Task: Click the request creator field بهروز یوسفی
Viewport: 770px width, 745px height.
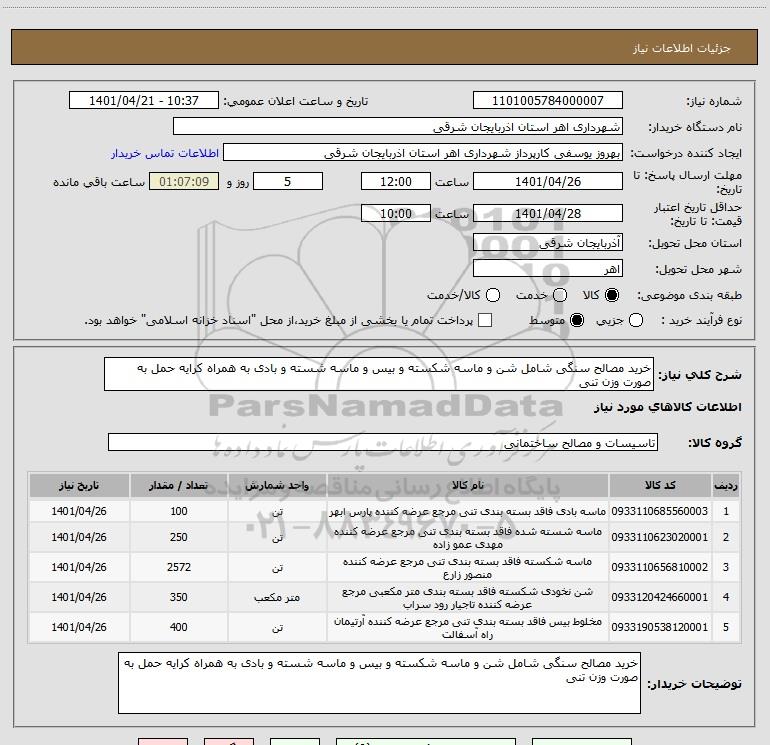Action: tap(423, 153)
